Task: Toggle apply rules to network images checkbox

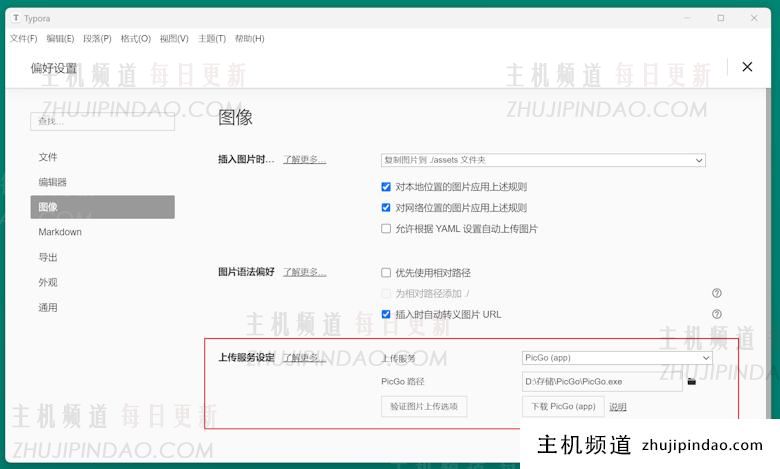Action: pos(386,207)
